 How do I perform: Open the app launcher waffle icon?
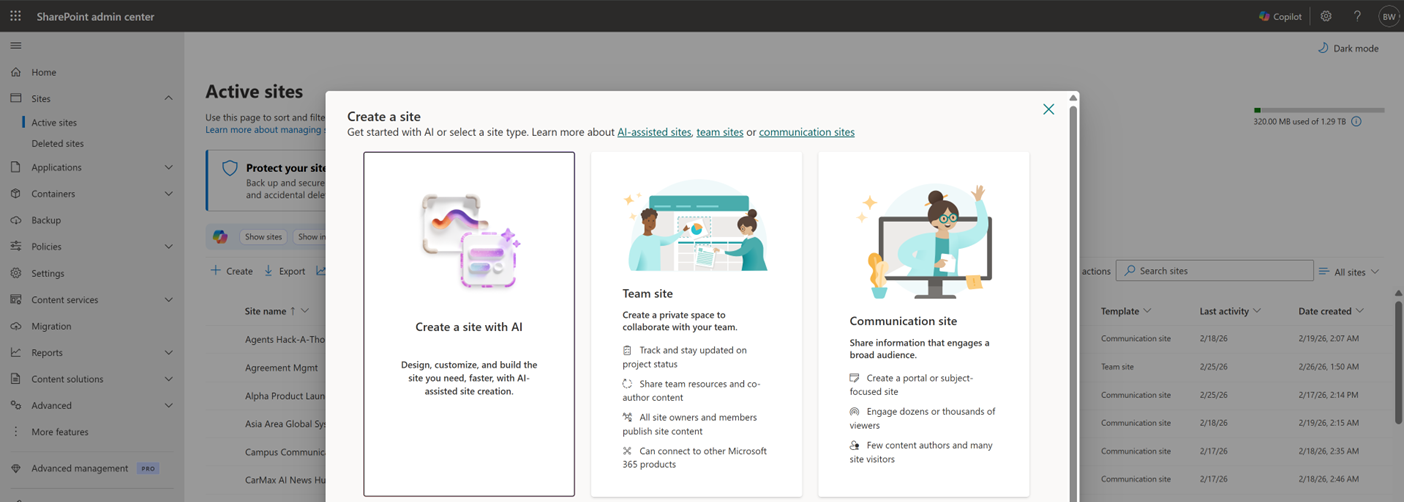point(15,16)
